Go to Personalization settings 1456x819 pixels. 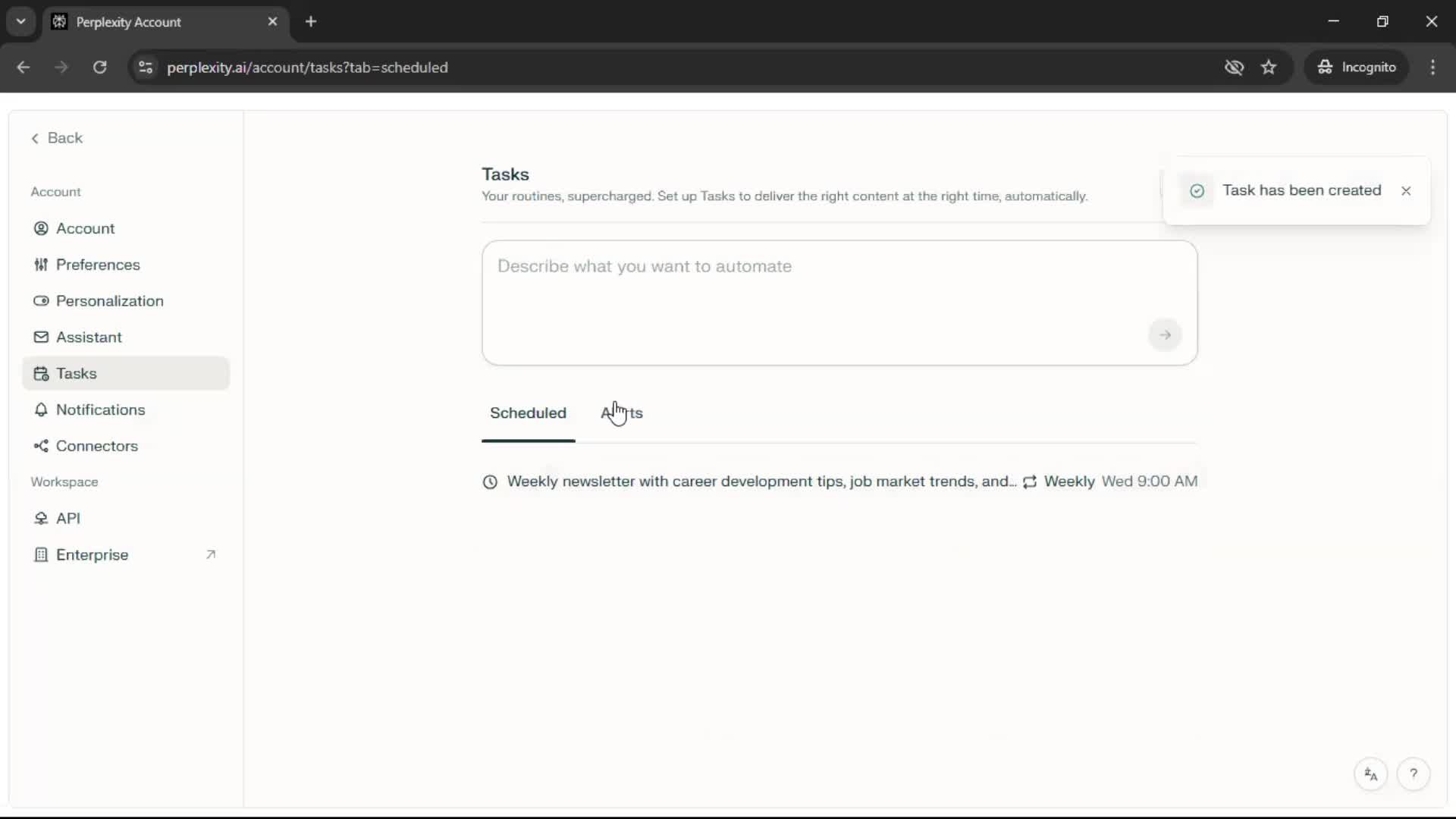109,301
